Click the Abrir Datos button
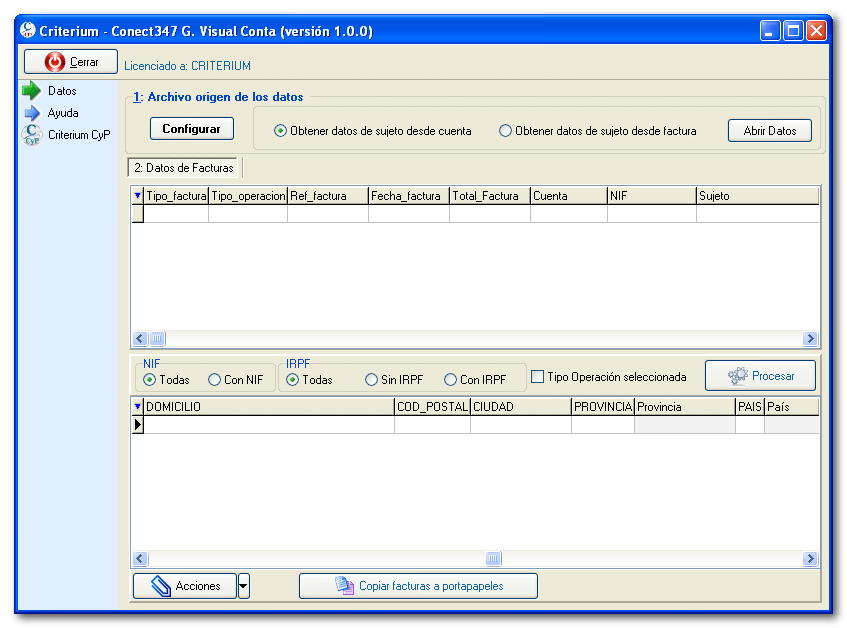Viewport: 847px width, 628px height. point(770,131)
